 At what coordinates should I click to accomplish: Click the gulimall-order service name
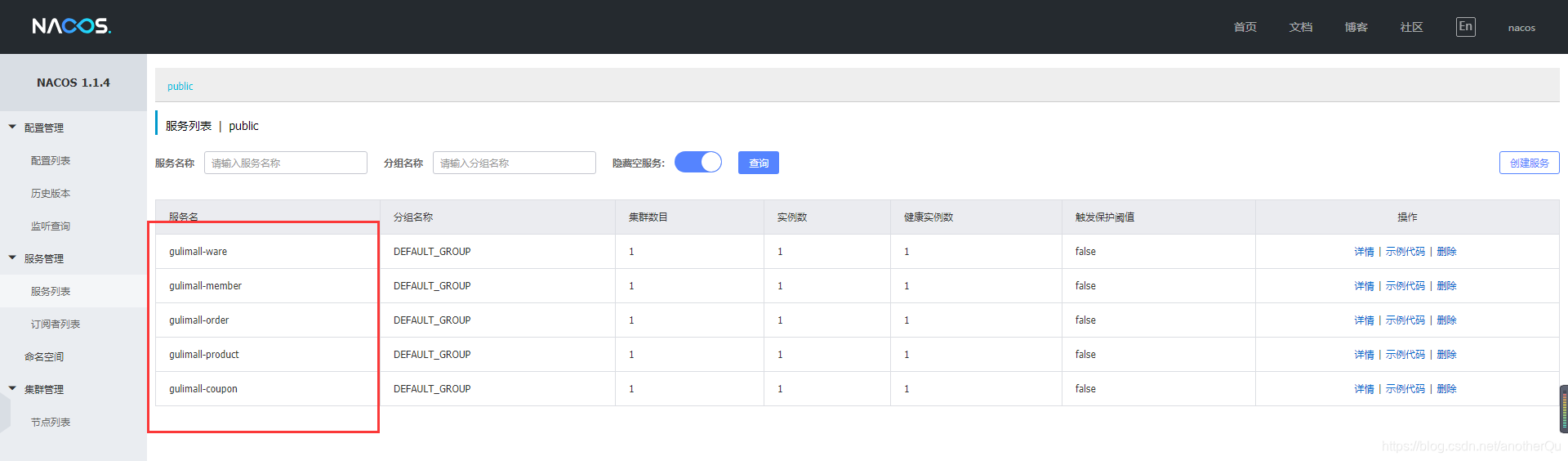pyautogui.click(x=199, y=320)
